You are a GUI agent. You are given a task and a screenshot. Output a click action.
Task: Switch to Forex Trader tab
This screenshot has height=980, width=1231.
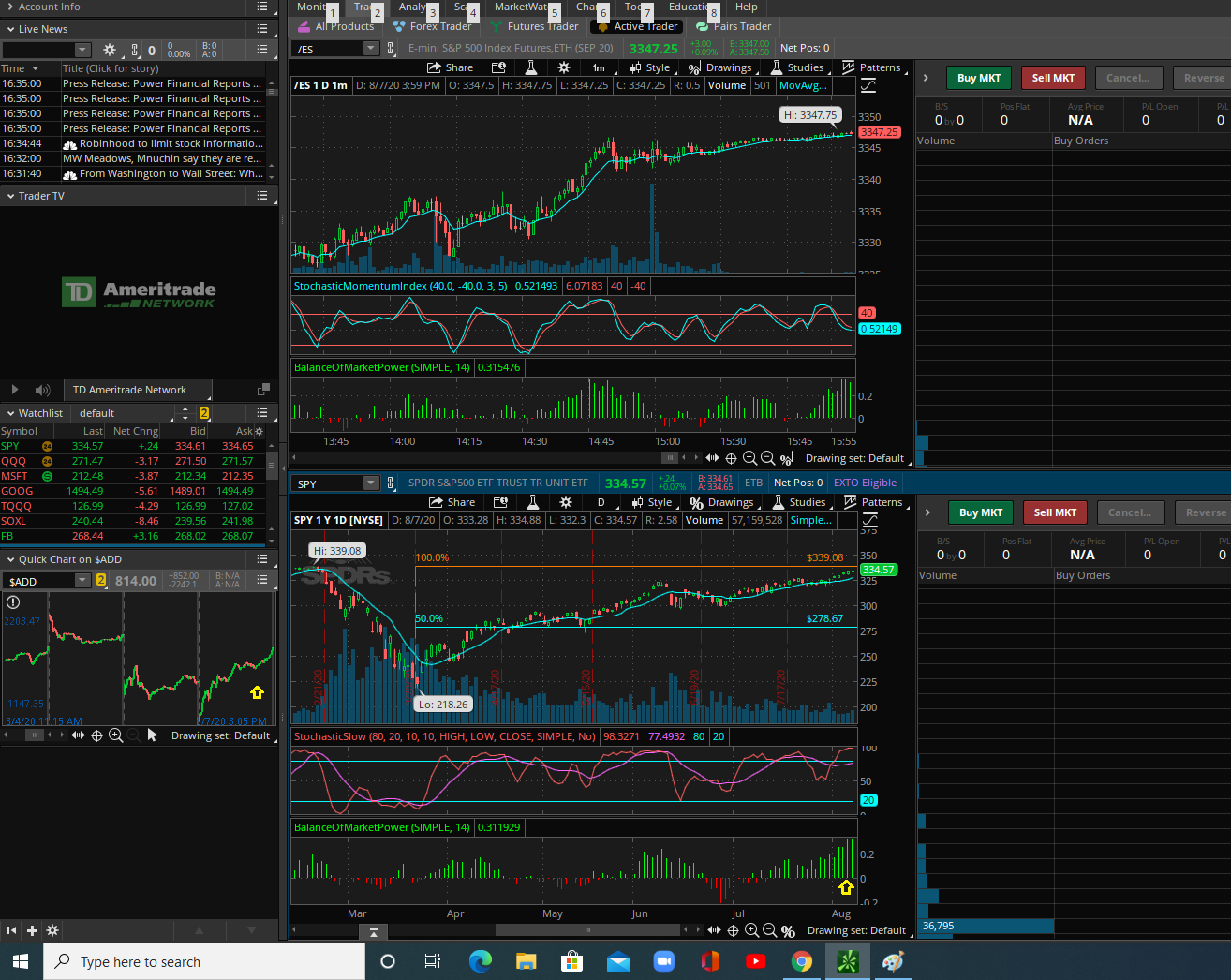[x=433, y=26]
